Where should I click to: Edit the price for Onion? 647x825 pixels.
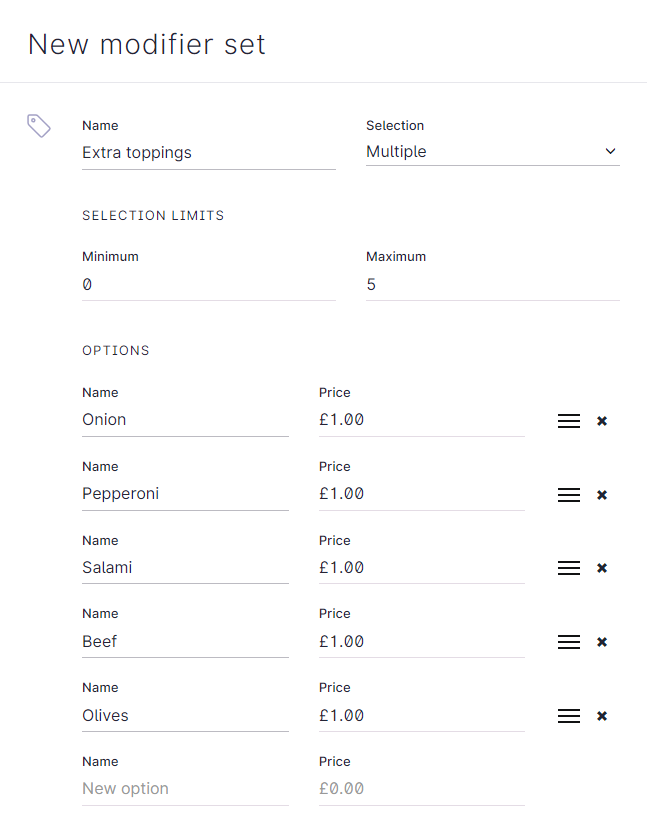420,419
